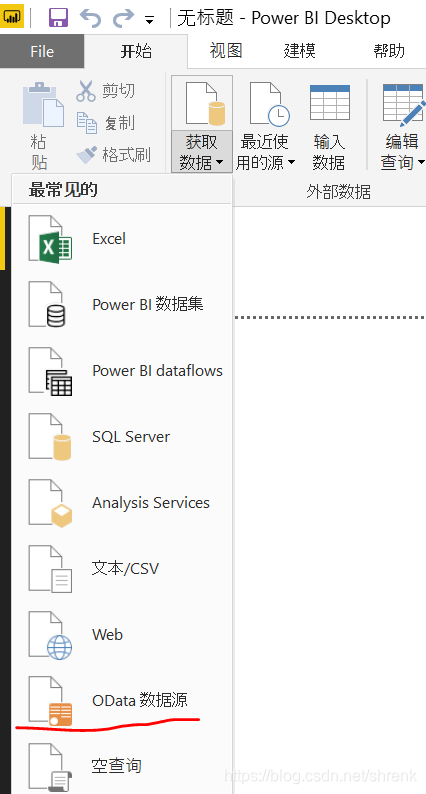Choose SQL Server data source
This screenshot has width=426, height=794.
122,436
